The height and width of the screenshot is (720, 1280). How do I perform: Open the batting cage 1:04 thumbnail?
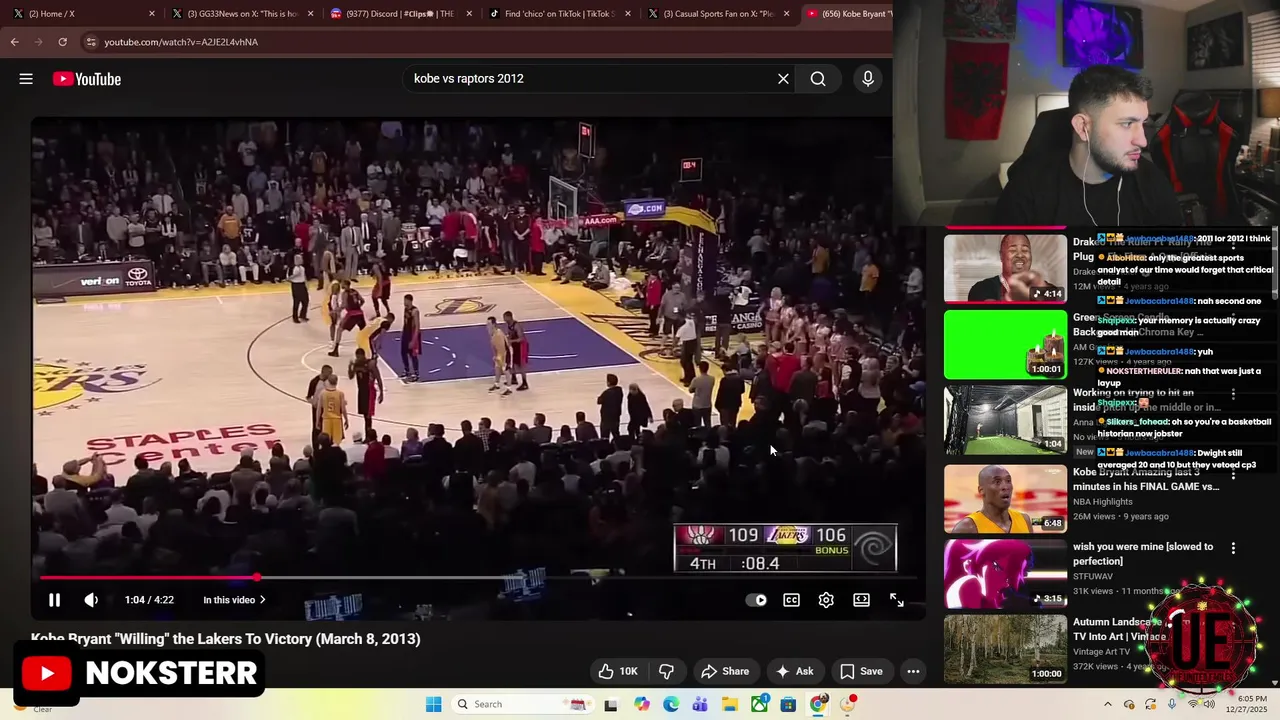pos(1005,420)
